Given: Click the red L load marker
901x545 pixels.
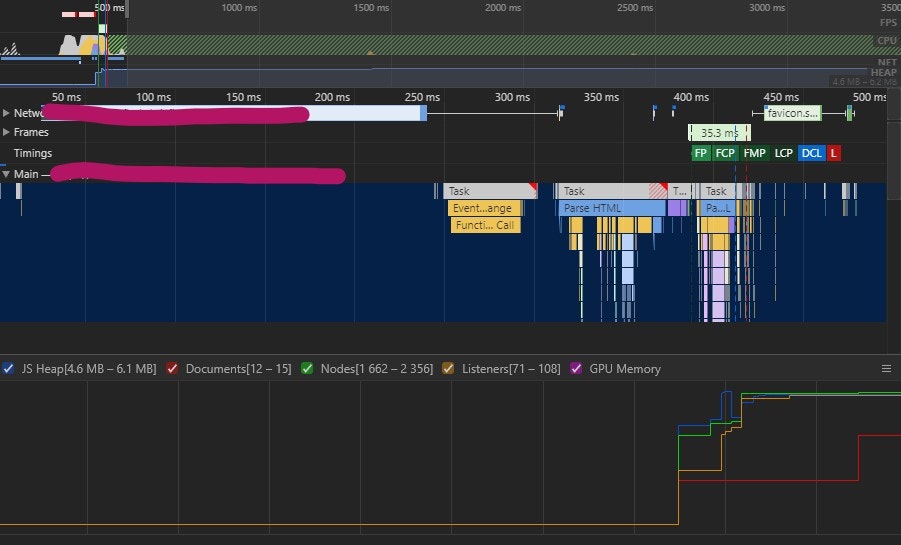Looking at the screenshot, I should click(834, 153).
